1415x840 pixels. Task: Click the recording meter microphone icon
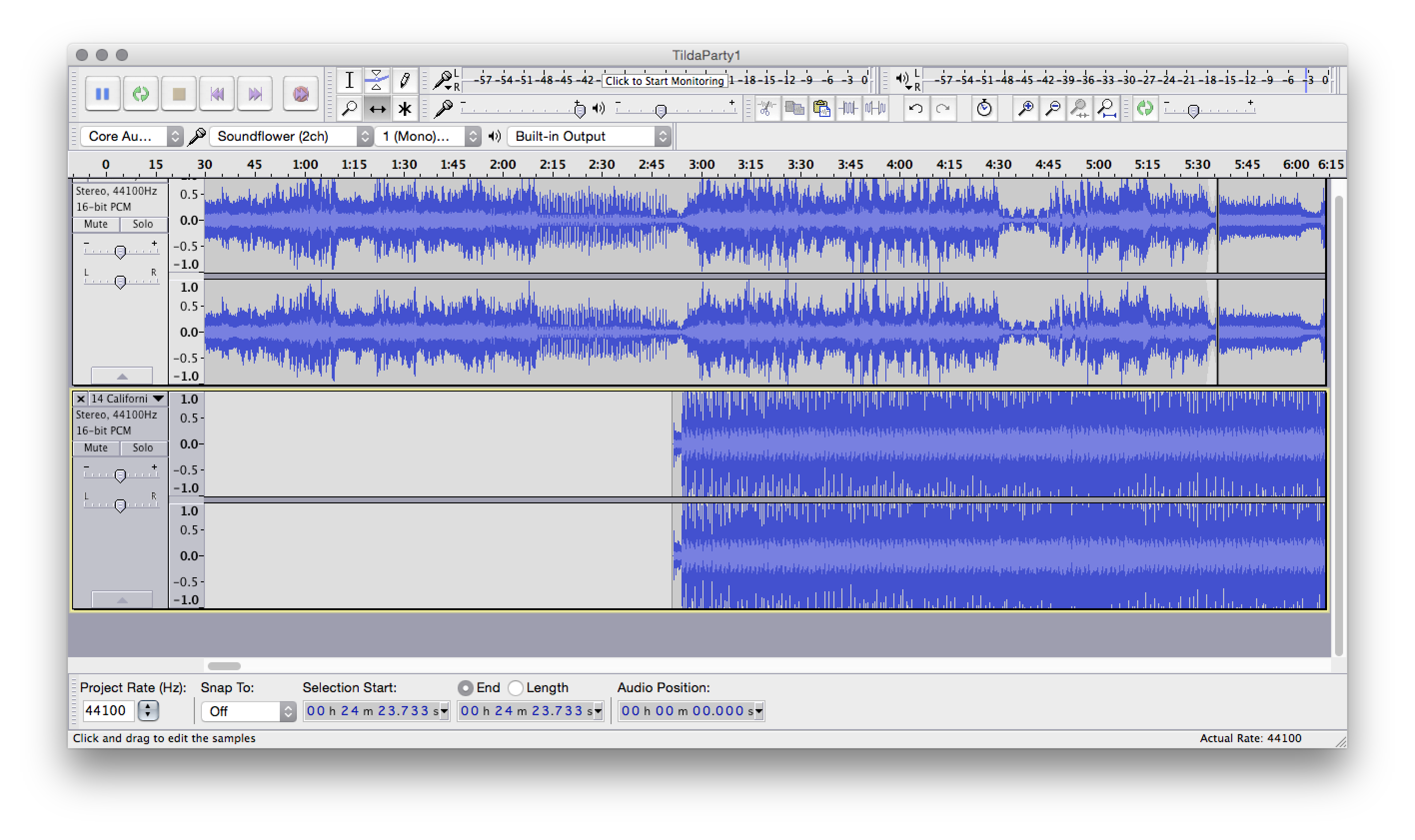click(x=444, y=80)
